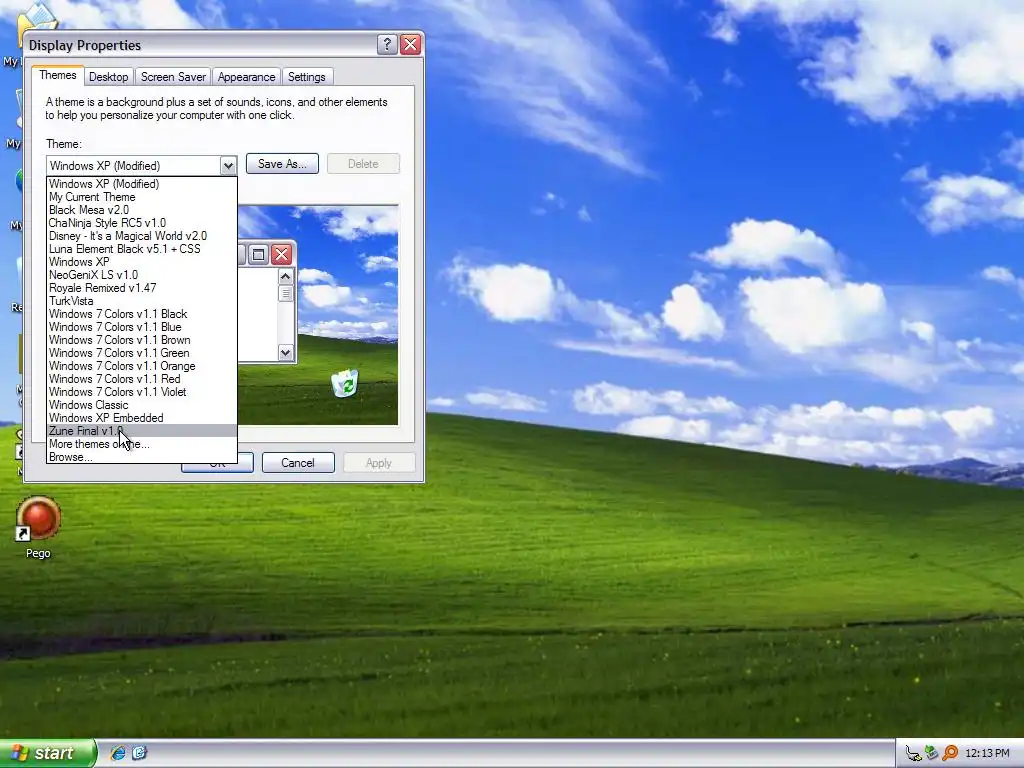Select the Zune Final v1.0 theme
The width and height of the screenshot is (1024, 768).
pyautogui.click(x=142, y=431)
